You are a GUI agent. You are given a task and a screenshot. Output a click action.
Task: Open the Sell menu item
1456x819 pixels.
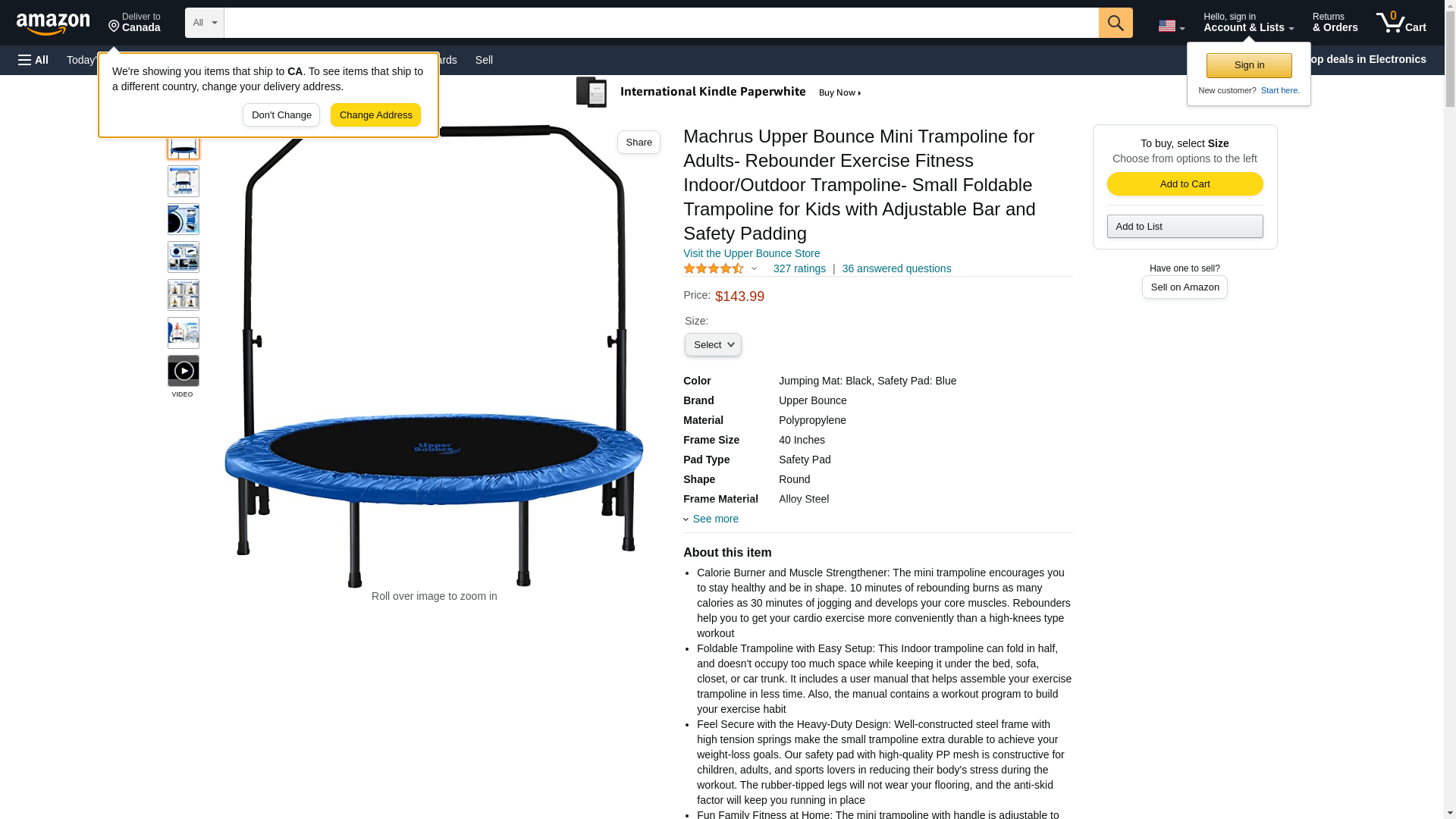[484, 60]
